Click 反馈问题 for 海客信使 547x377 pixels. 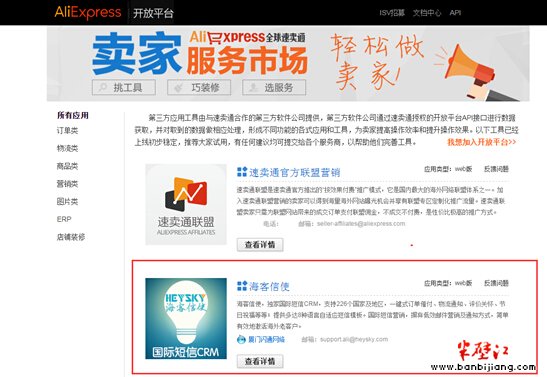[496, 283]
